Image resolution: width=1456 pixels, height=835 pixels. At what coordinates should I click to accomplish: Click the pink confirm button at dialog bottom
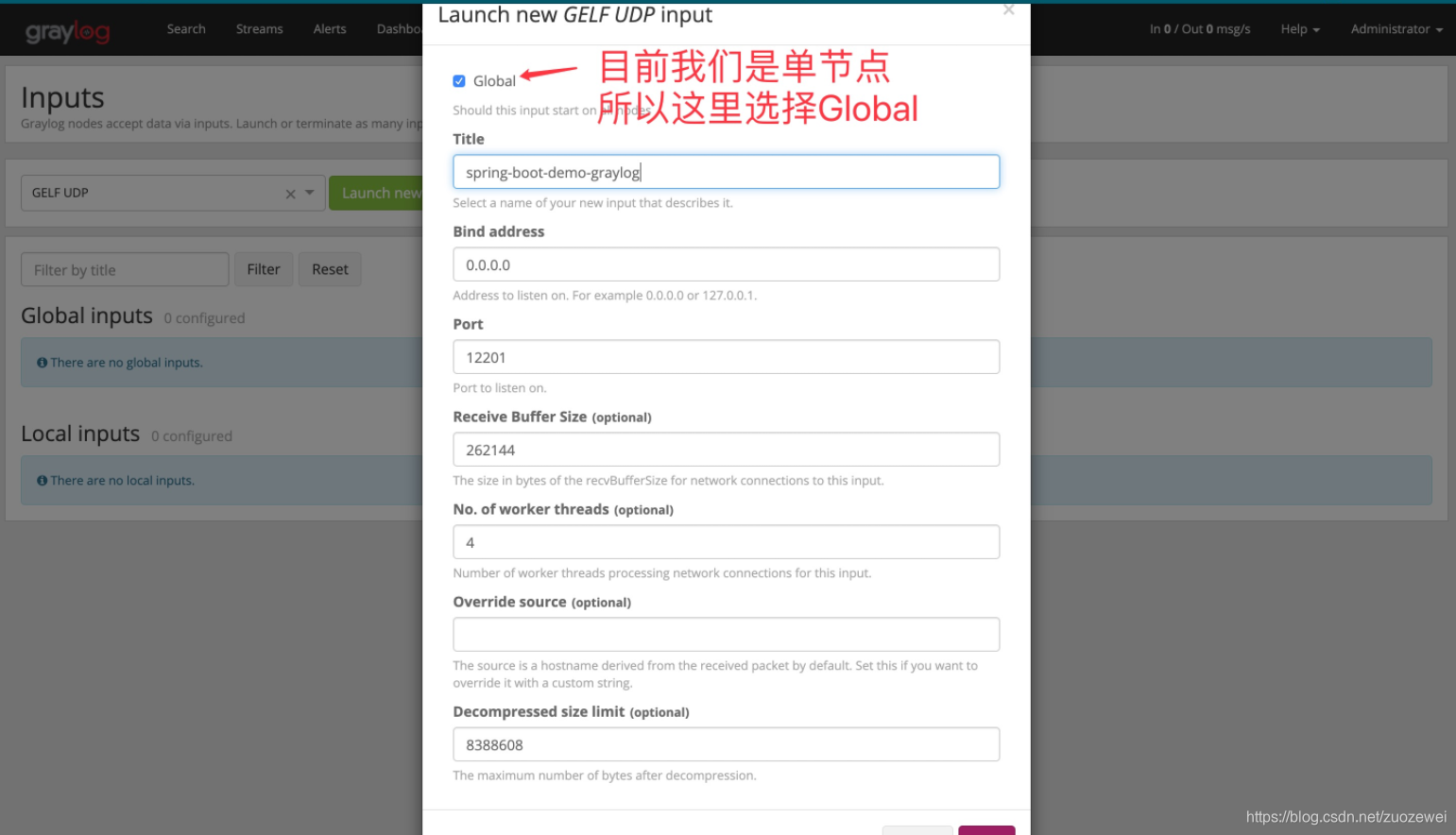[985, 830]
